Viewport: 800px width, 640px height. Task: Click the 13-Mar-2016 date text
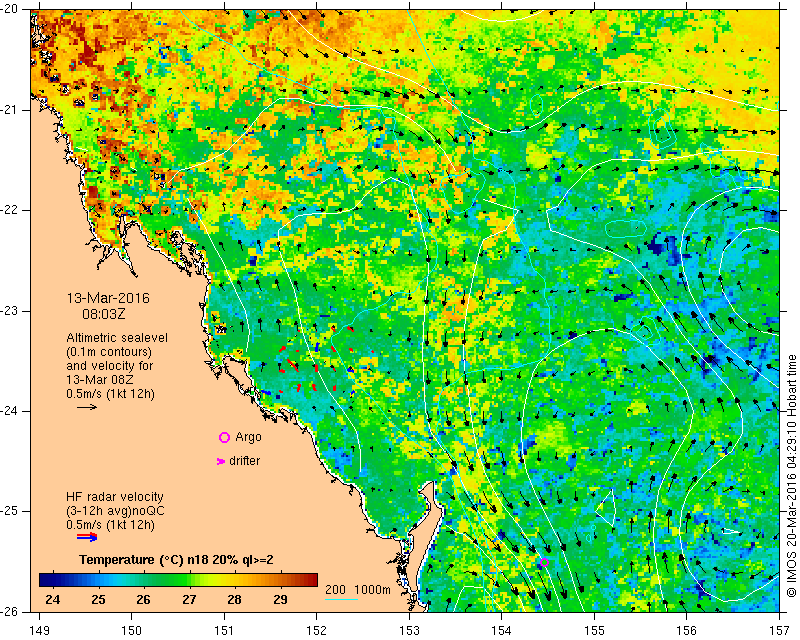click(x=108, y=298)
